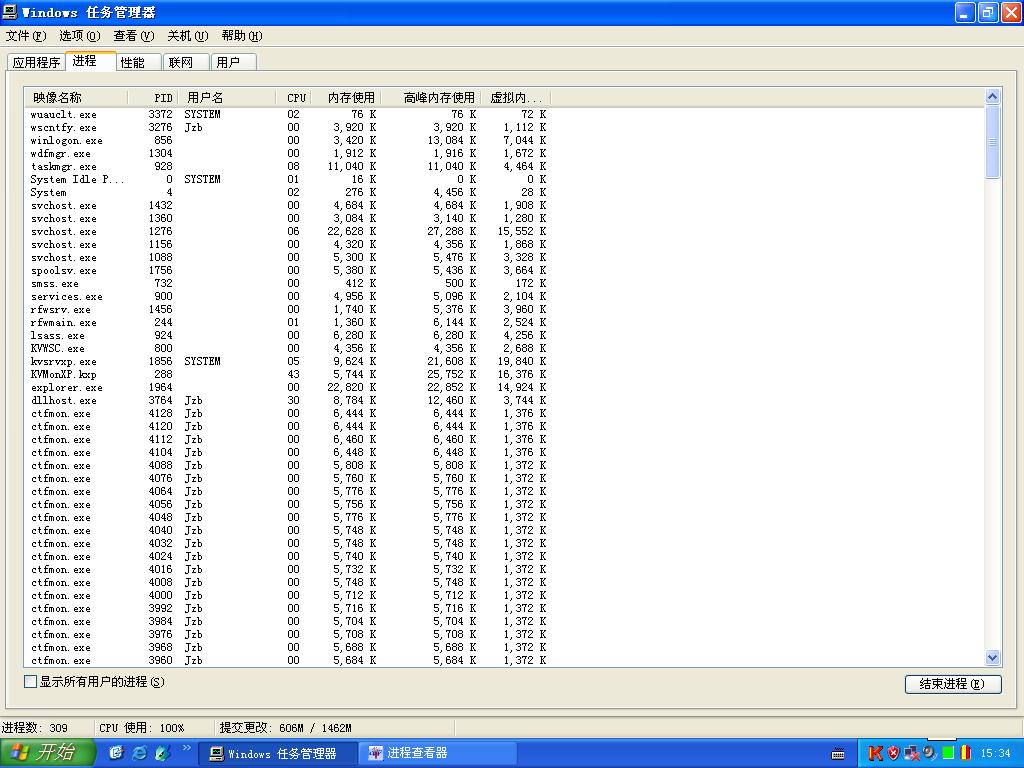Open the 开始 Start button
Image resolution: width=1024 pixels, height=768 pixels.
[x=48, y=752]
